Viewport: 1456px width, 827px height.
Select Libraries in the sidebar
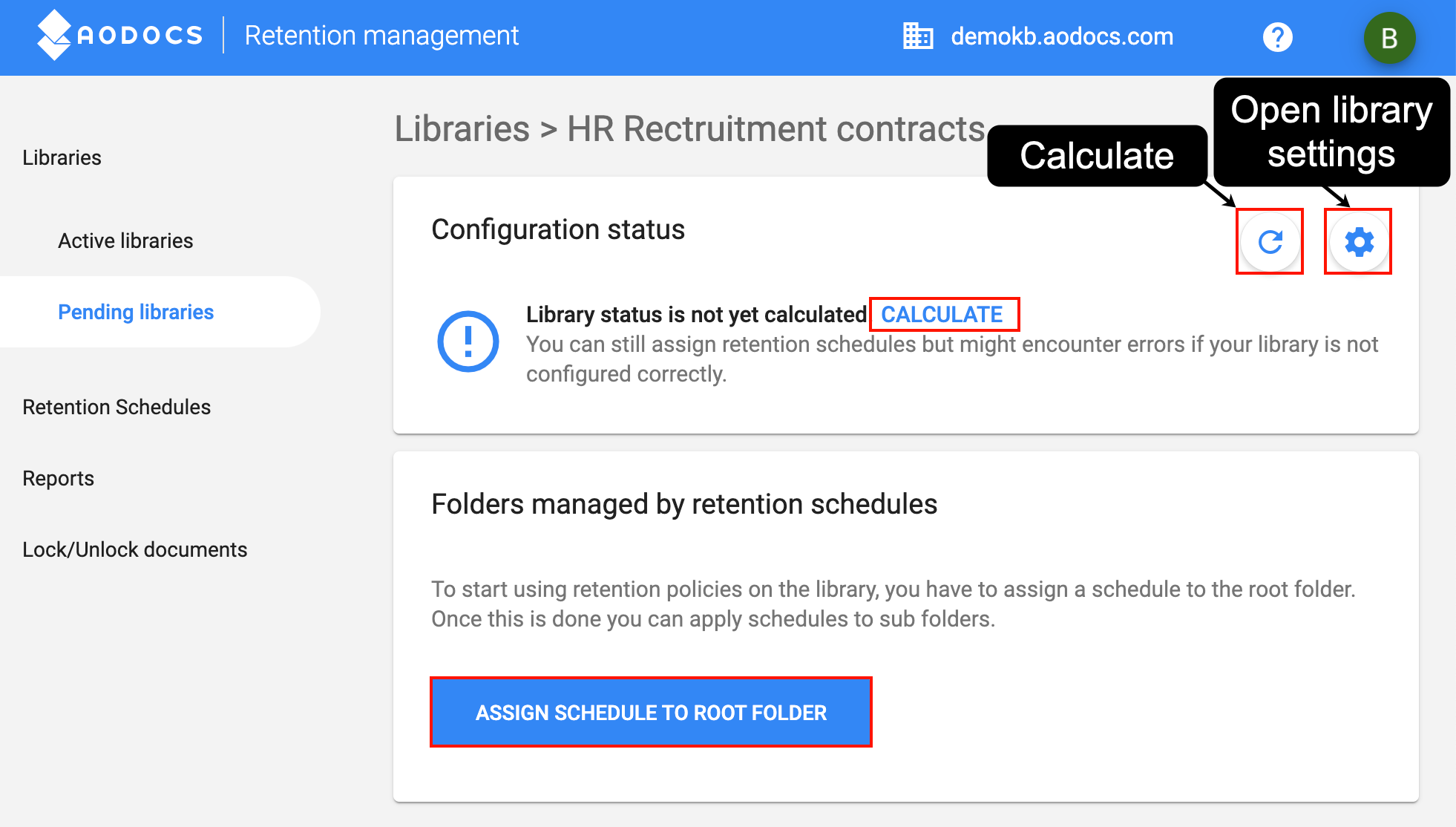click(x=62, y=157)
